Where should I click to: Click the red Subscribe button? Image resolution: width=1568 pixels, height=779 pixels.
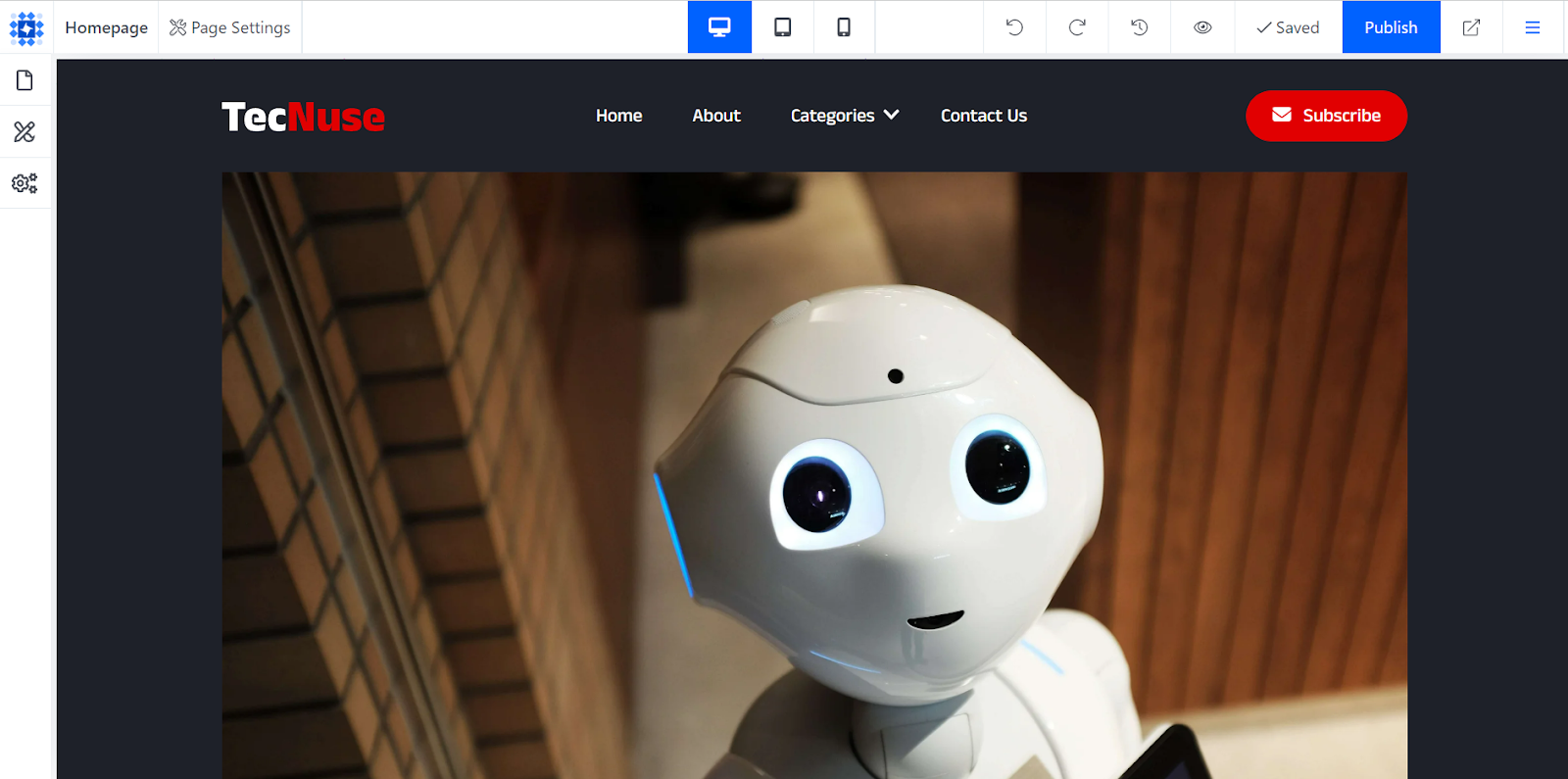(x=1326, y=116)
